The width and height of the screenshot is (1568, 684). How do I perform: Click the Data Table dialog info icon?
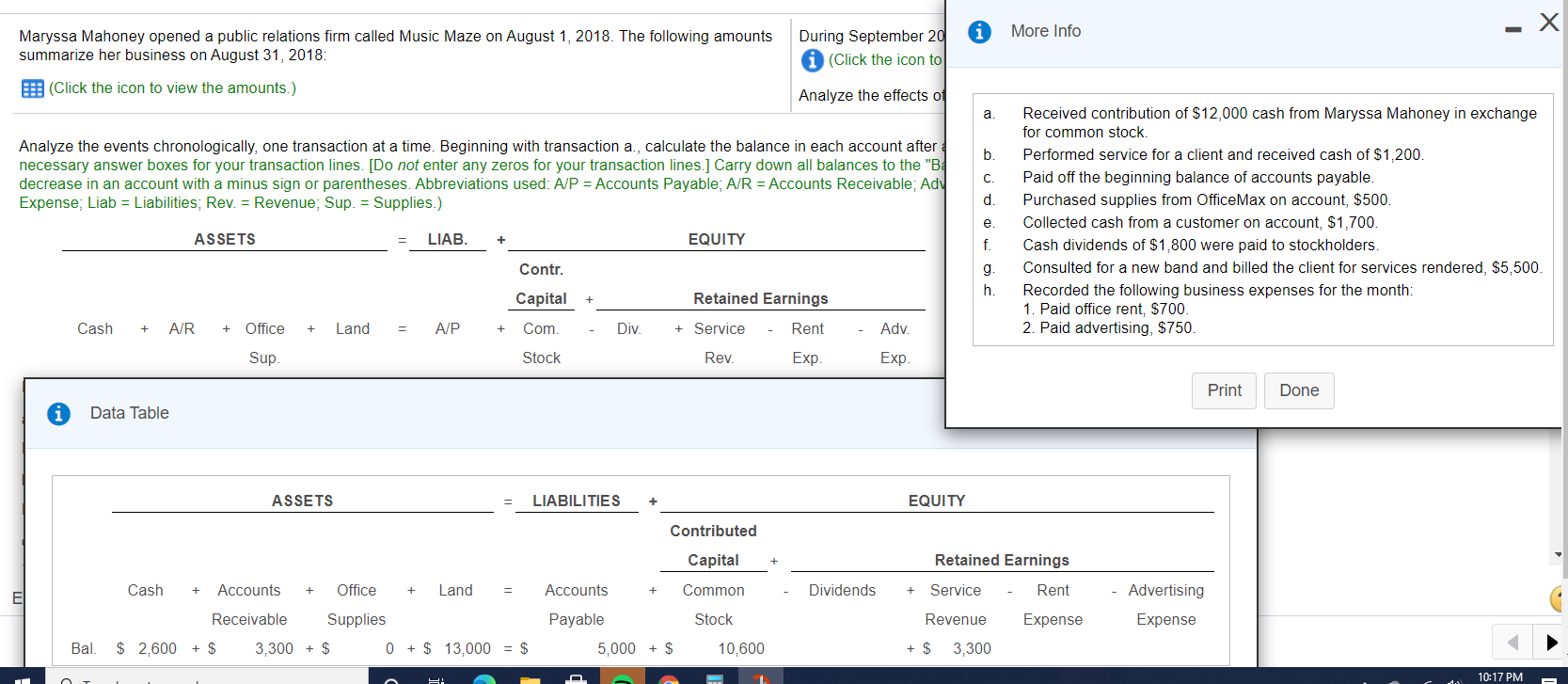[x=58, y=413]
